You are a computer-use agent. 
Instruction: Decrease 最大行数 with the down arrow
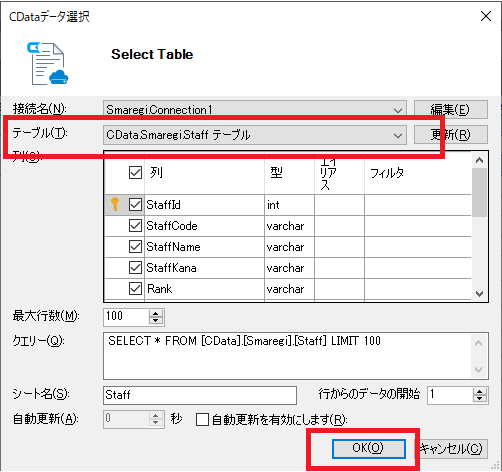click(156, 321)
